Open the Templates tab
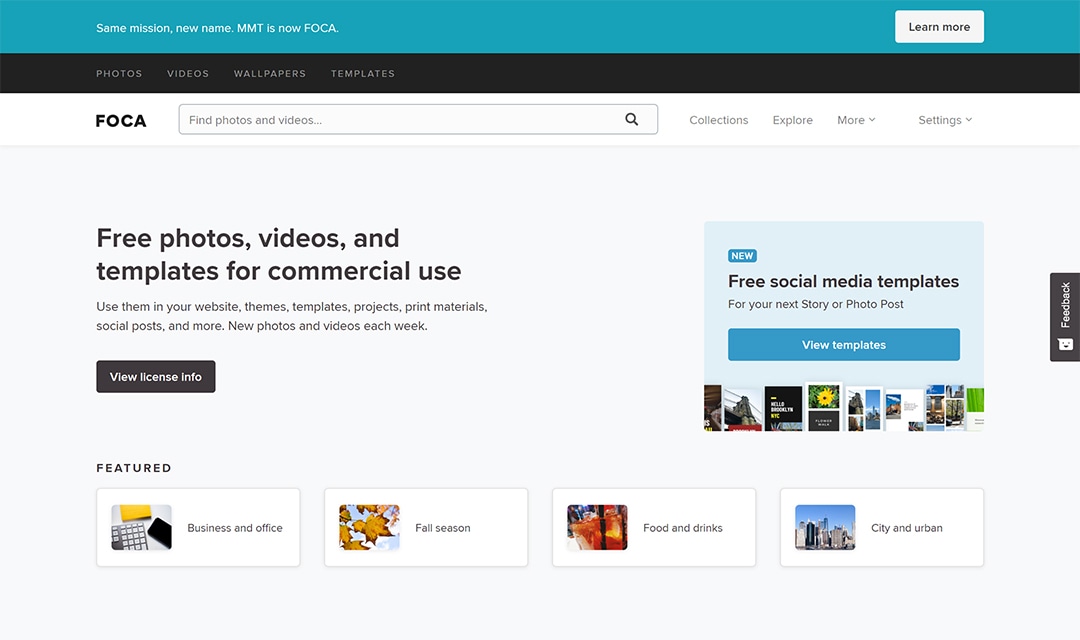The height and width of the screenshot is (640, 1080). click(x=363, y=73)
